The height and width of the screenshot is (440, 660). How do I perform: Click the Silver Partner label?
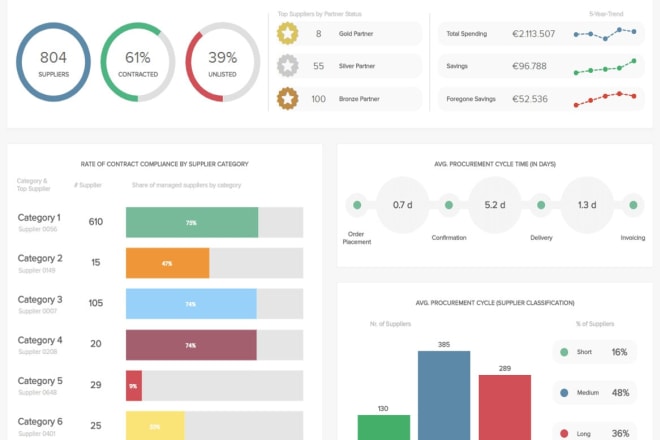357,66
